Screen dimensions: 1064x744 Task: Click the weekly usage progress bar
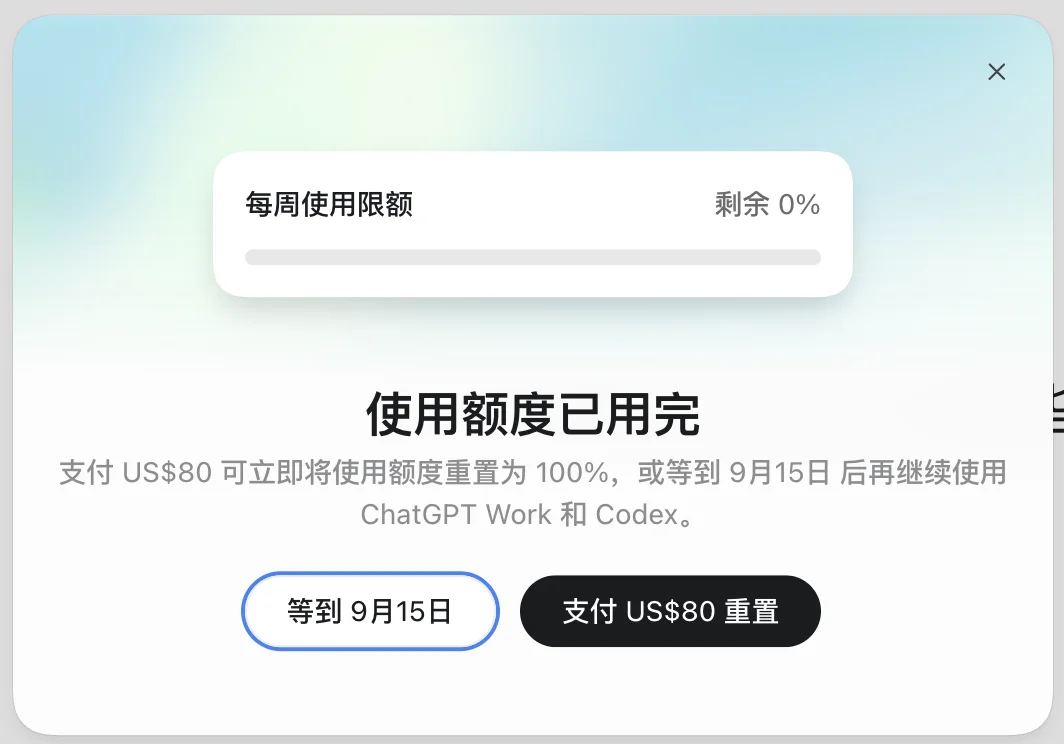(533, 257)
